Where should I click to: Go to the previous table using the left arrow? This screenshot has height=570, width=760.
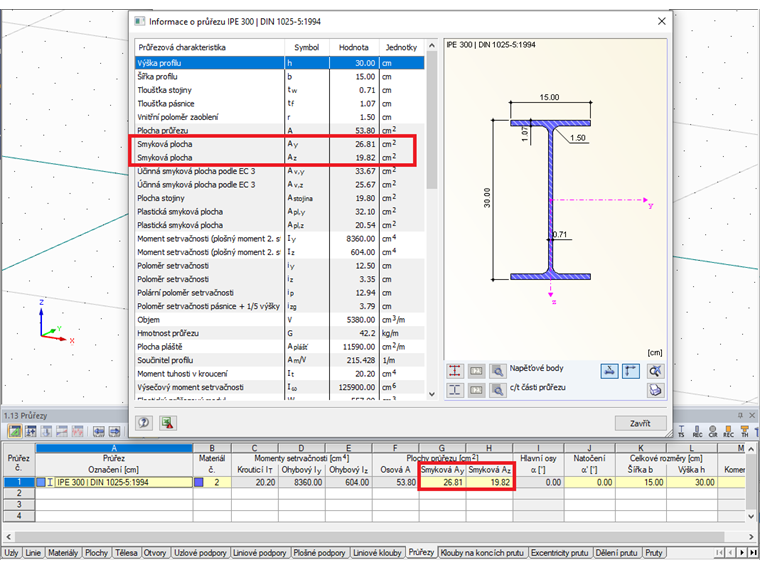98,431
